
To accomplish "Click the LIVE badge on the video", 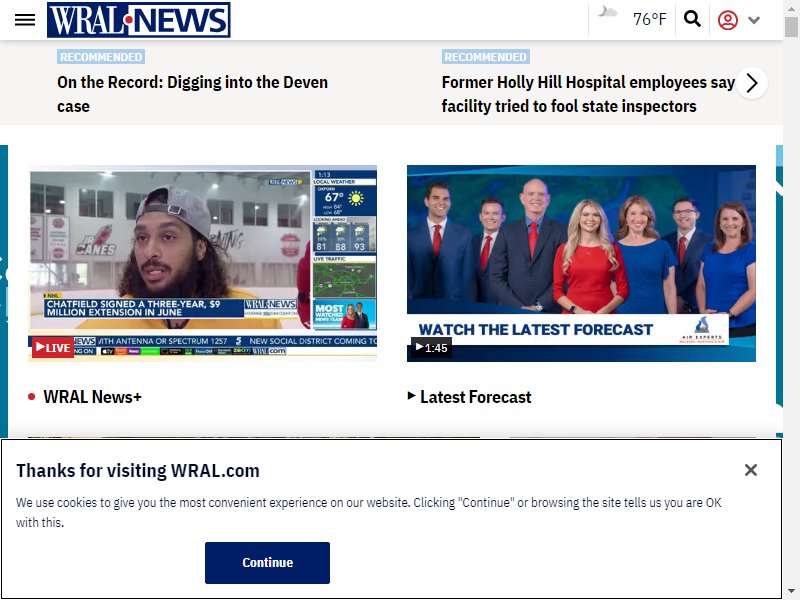I will coord(53,347).
